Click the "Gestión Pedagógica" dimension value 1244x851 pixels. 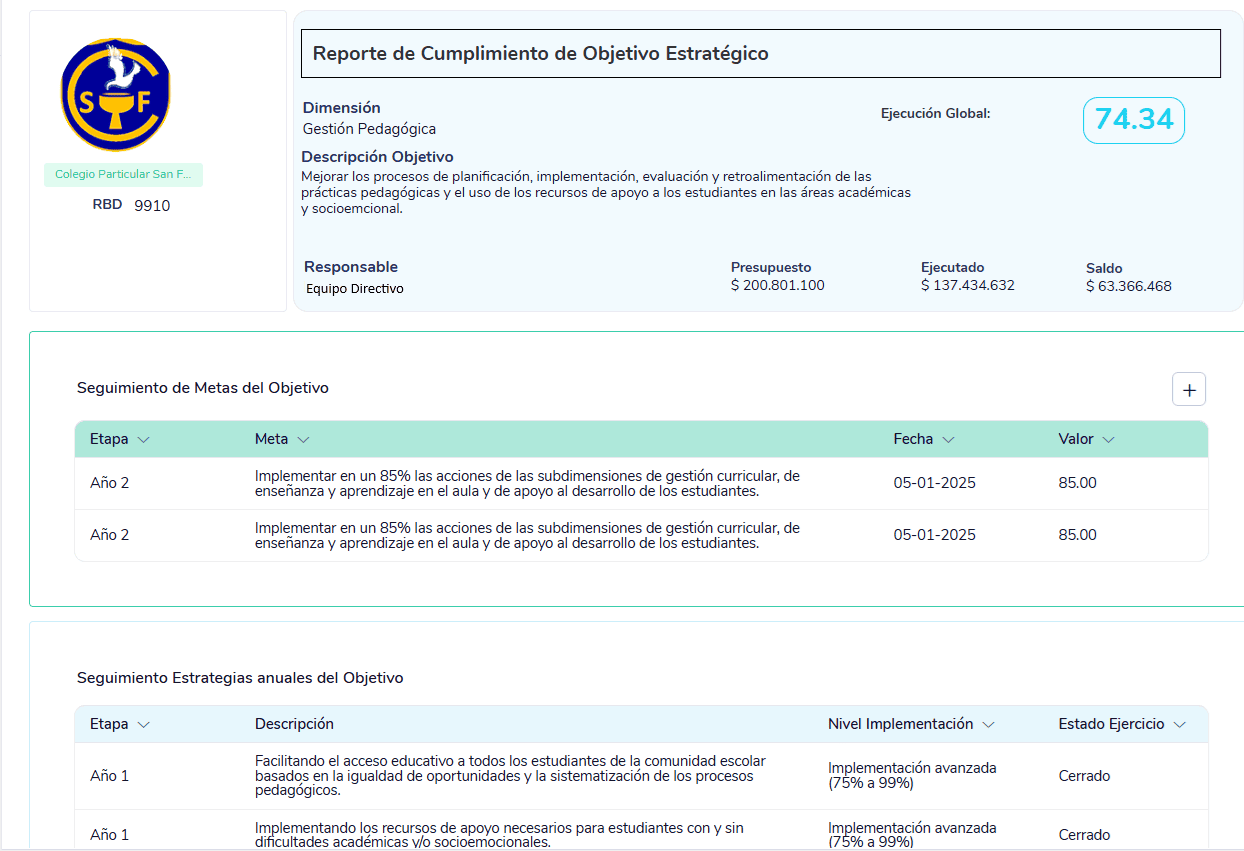pos(369,129)
